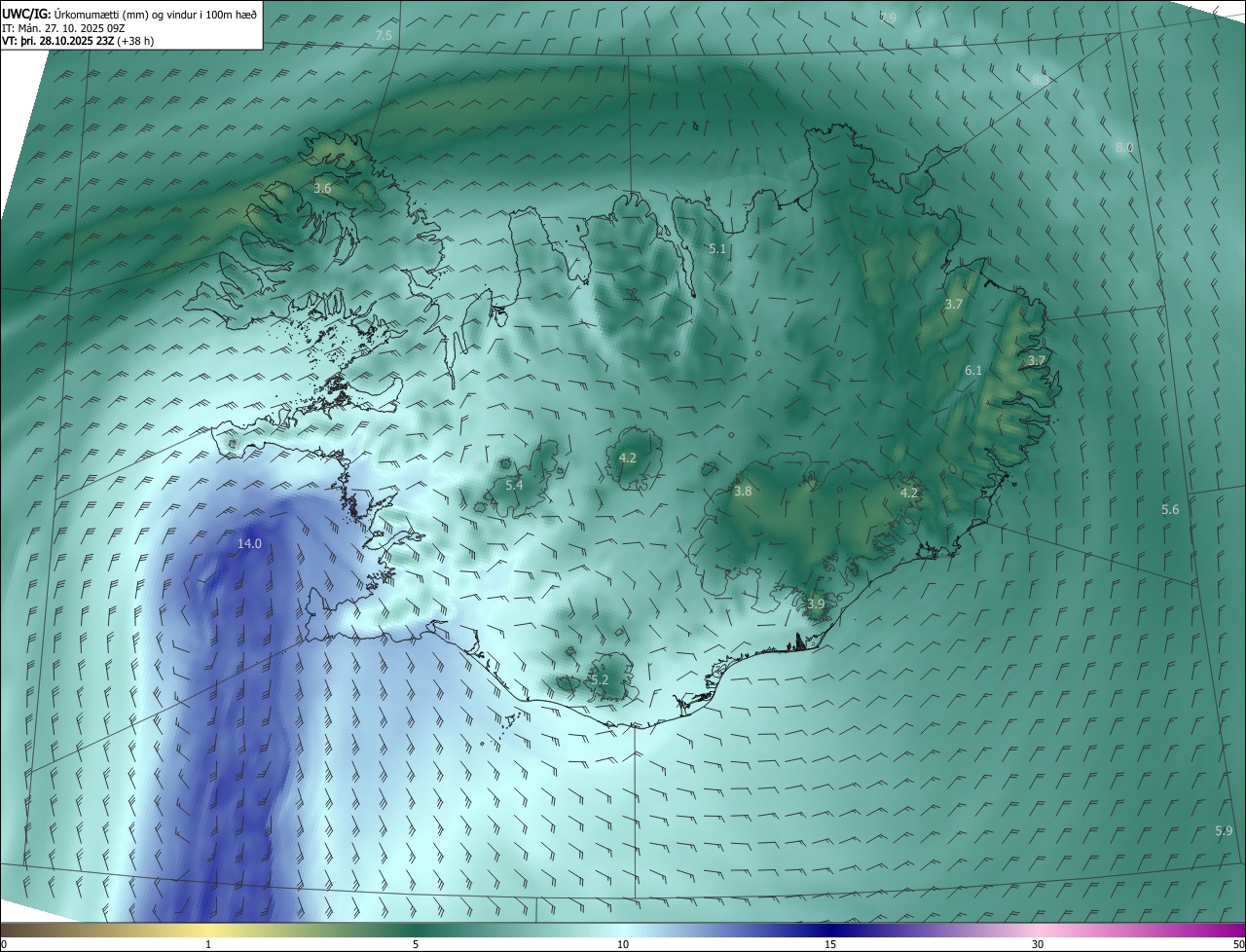Click the map title "UWC/IG: Úrkomumætti (mm)" line
1246x952 pixels.
point(128,14)
